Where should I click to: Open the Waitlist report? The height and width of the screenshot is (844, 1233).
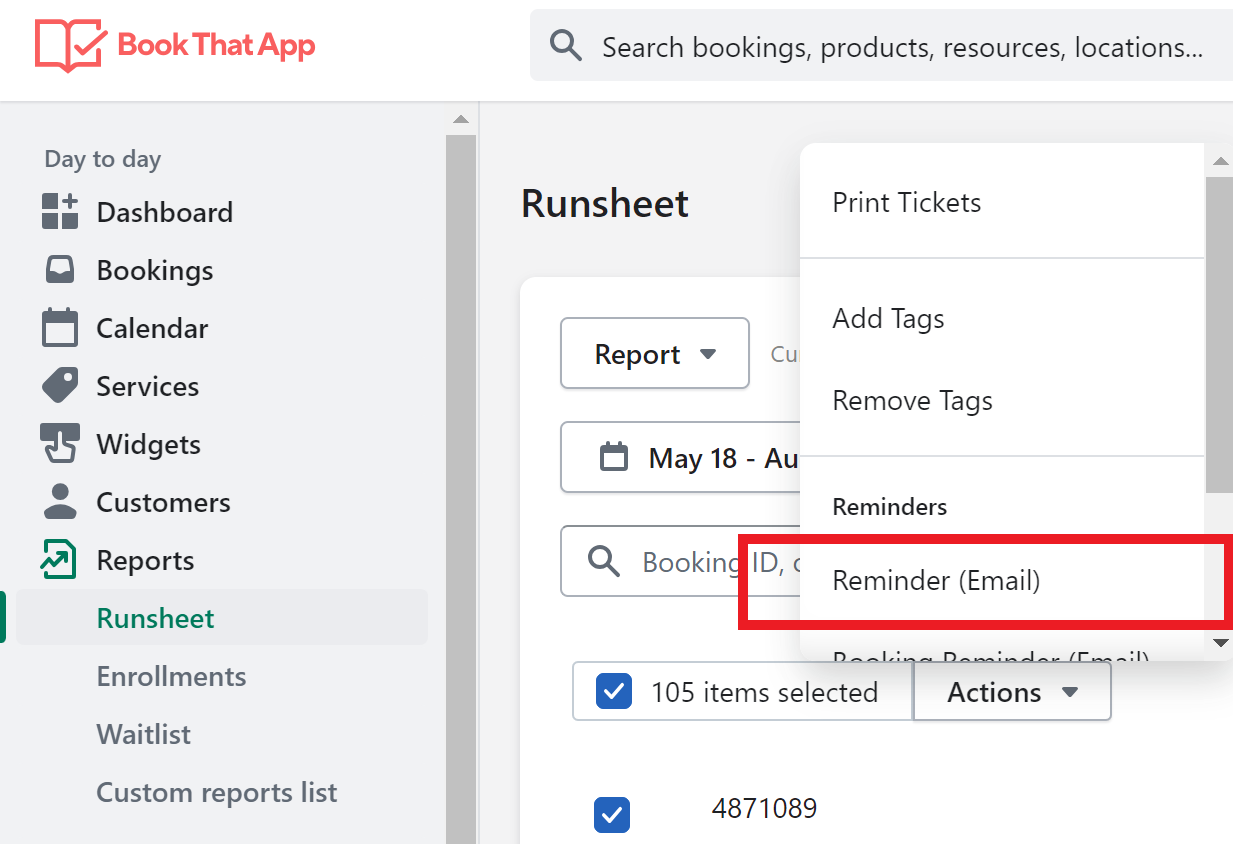pyautogui.click(x=143, y=734)
